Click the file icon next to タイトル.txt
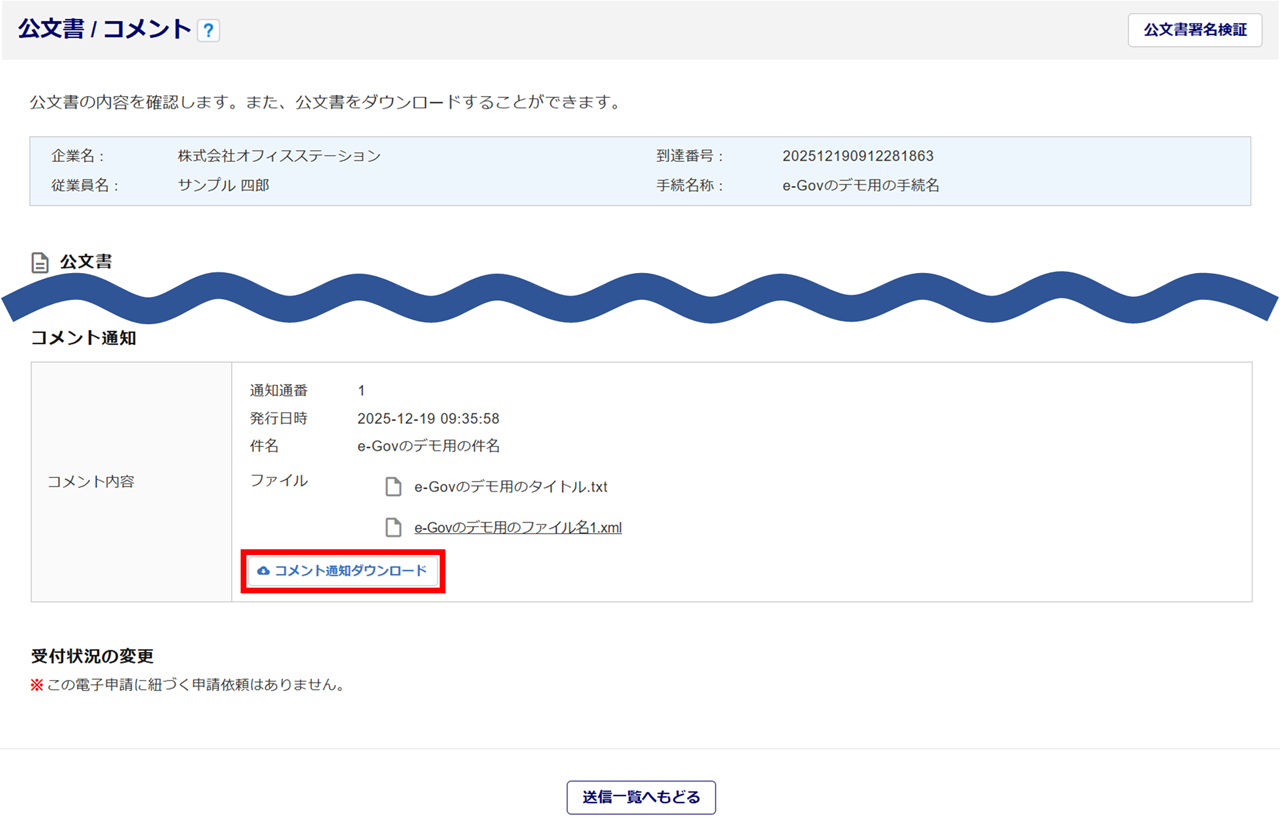 394,487
